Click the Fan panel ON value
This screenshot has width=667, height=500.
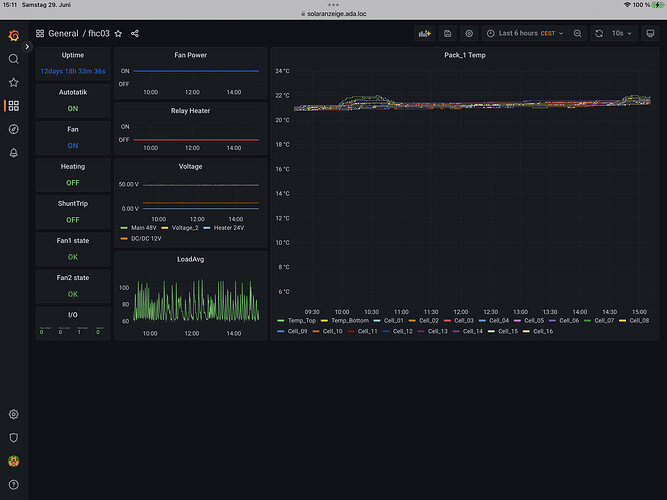tap(73, 146)
